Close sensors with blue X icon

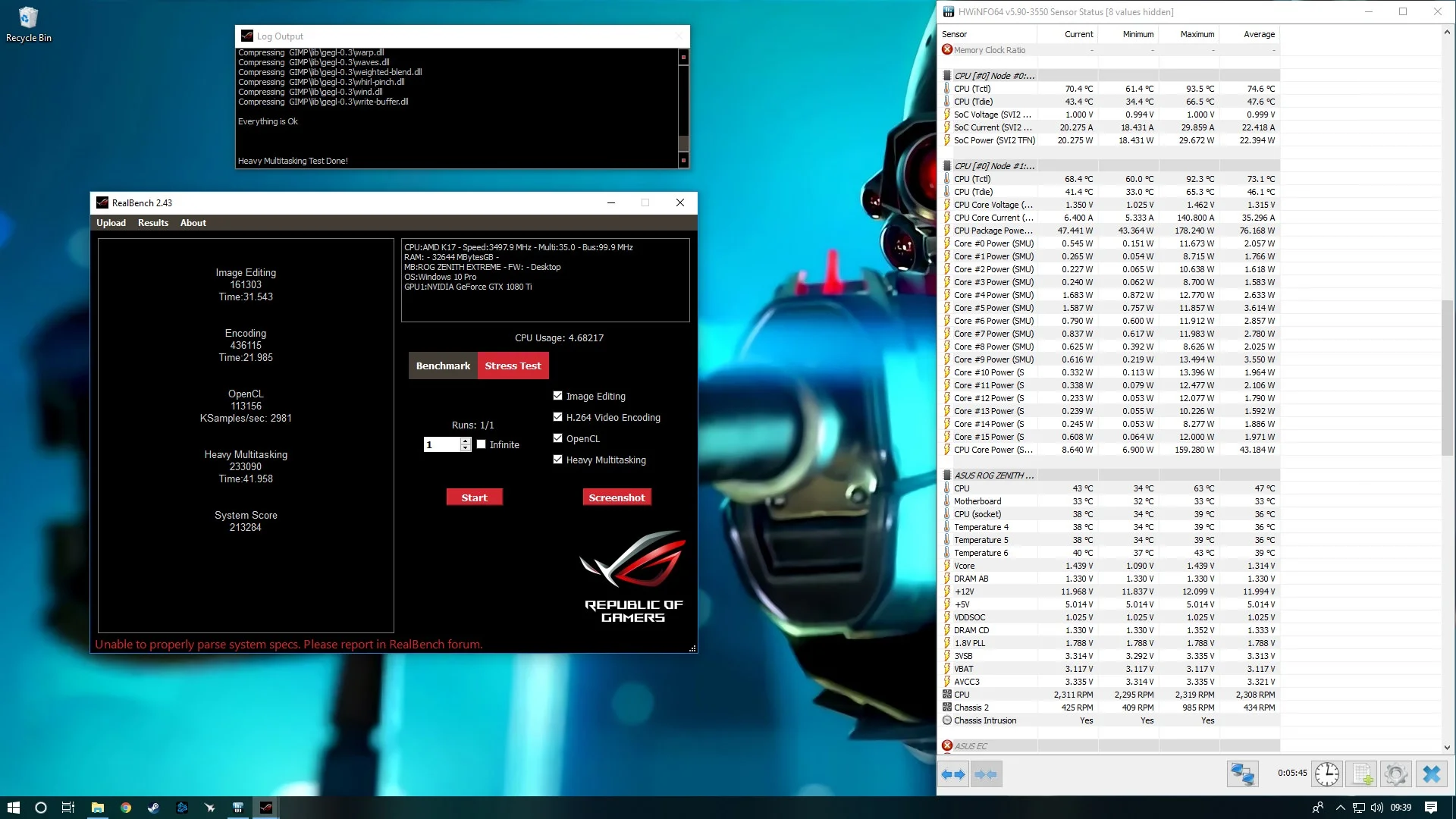pyautogui.click(x=1431, y=774)
